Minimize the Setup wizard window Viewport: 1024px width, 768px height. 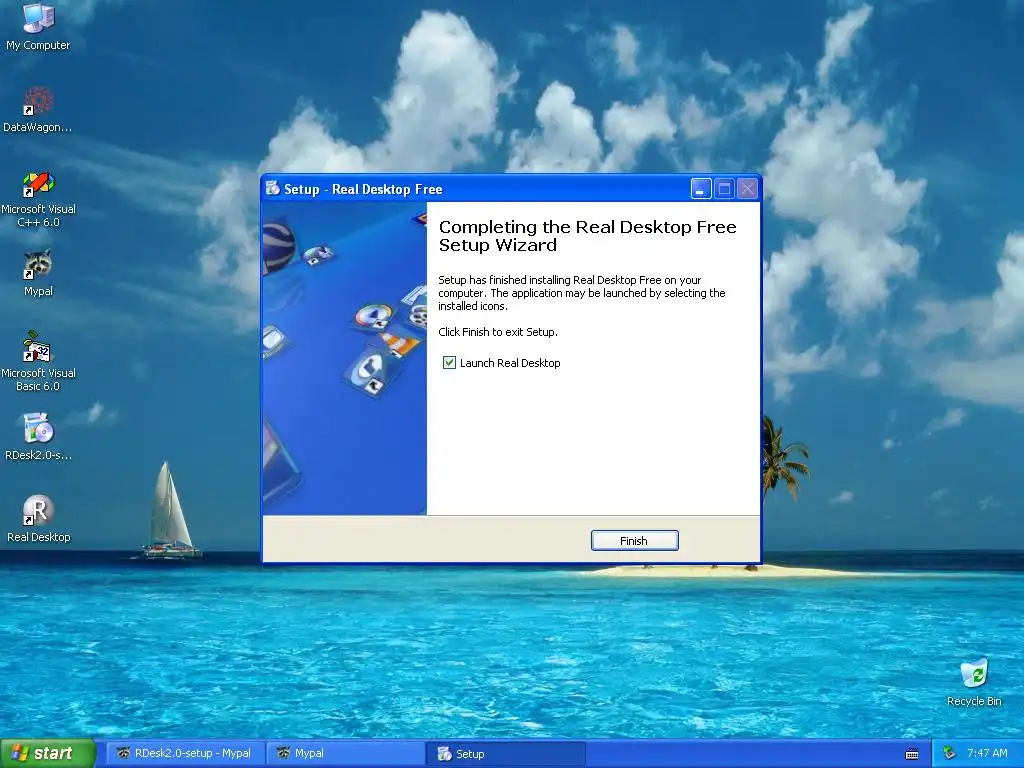[x=700, y=189]
